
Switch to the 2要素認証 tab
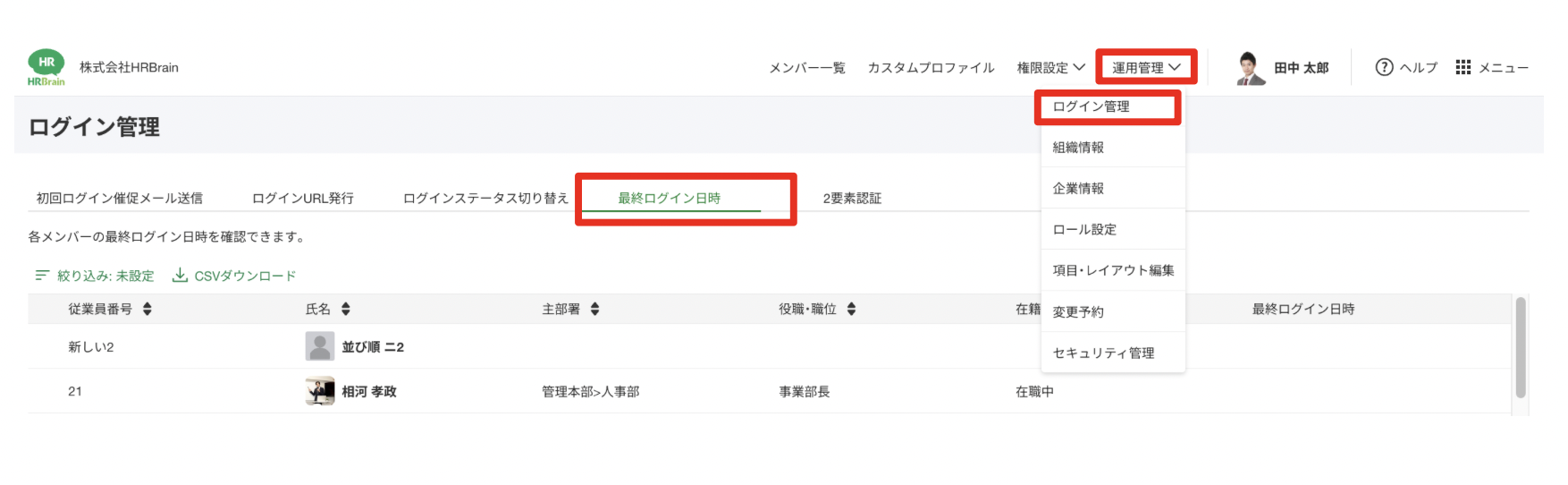click(x=852, y=199)
